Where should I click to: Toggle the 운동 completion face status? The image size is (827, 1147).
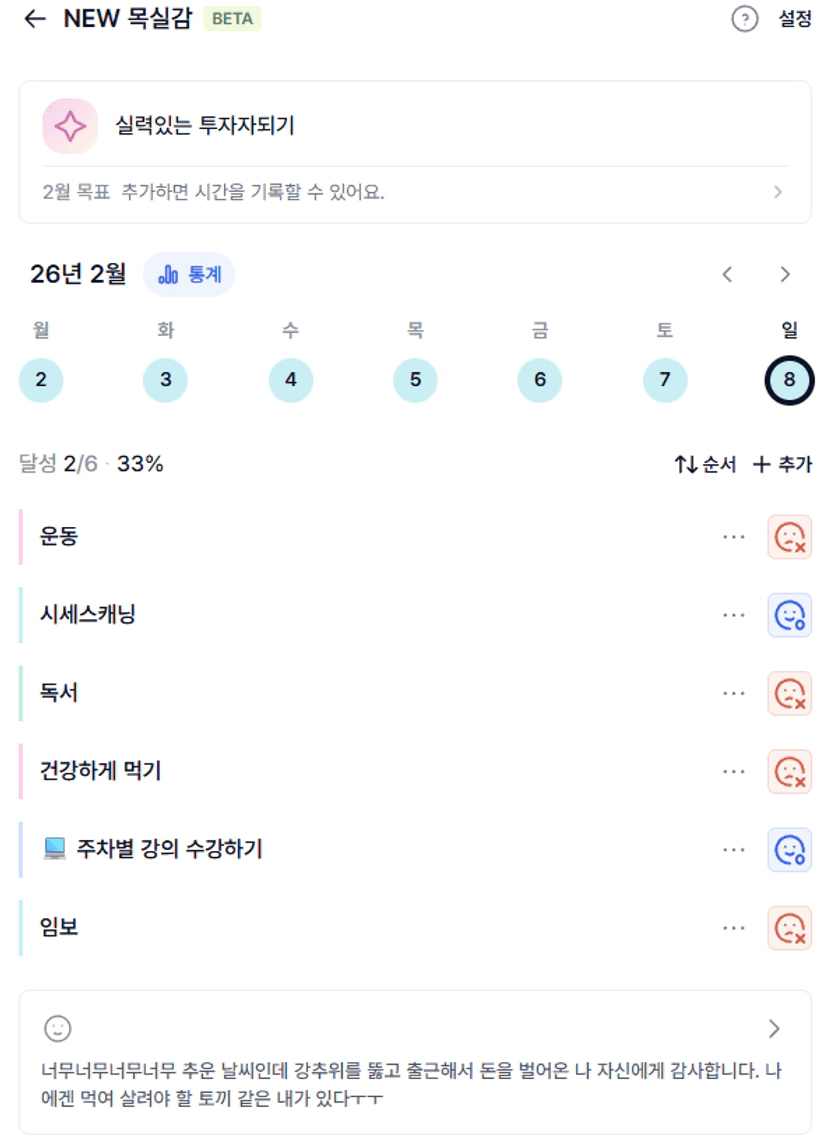[x=789, y=537]
